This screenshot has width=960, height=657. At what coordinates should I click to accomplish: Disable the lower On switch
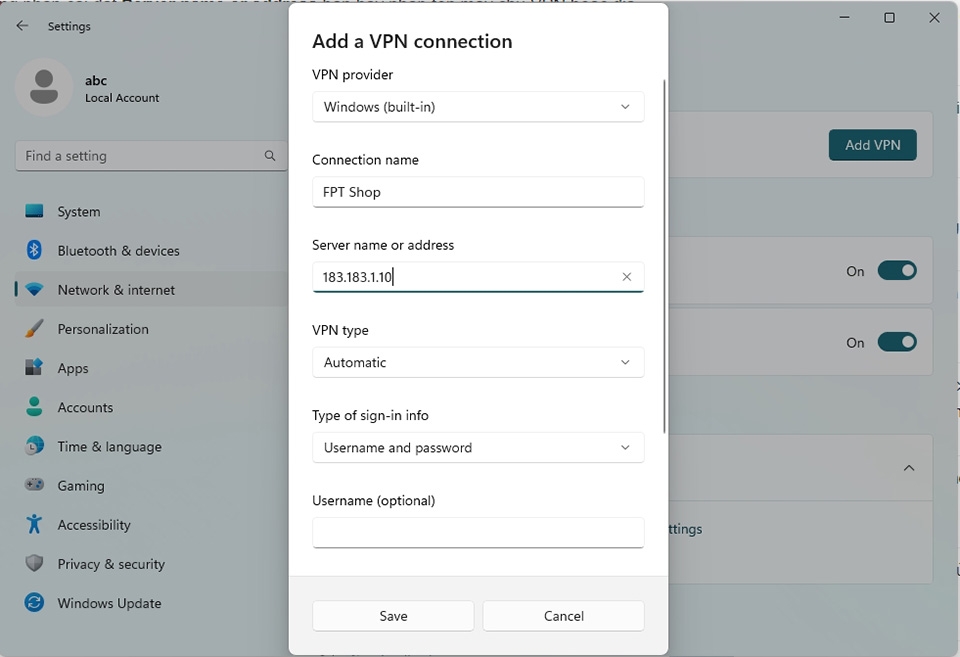[897, 342]
